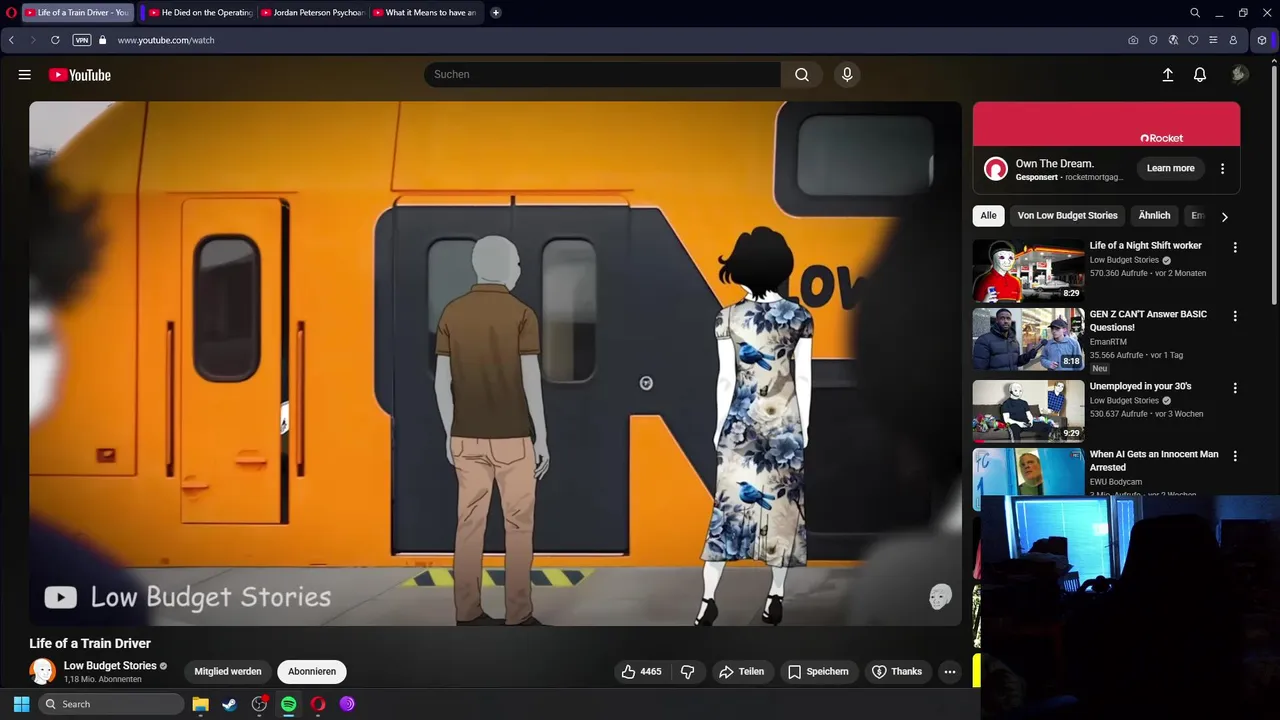The image size is (1280, 720).
Task: Open Unemployed in your 30's thumbnail
Action: click(x=1028, y=411)
